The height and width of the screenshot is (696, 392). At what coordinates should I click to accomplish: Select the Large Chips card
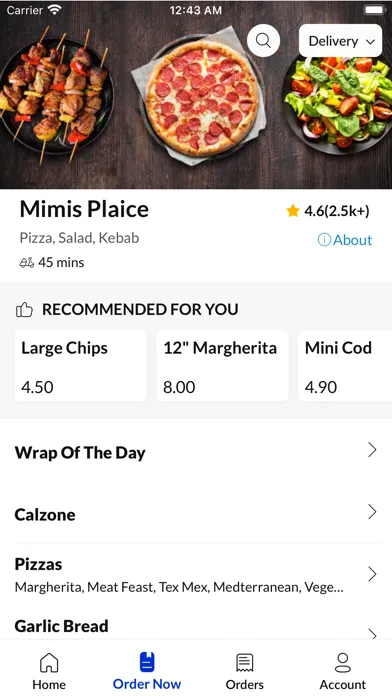81,366
